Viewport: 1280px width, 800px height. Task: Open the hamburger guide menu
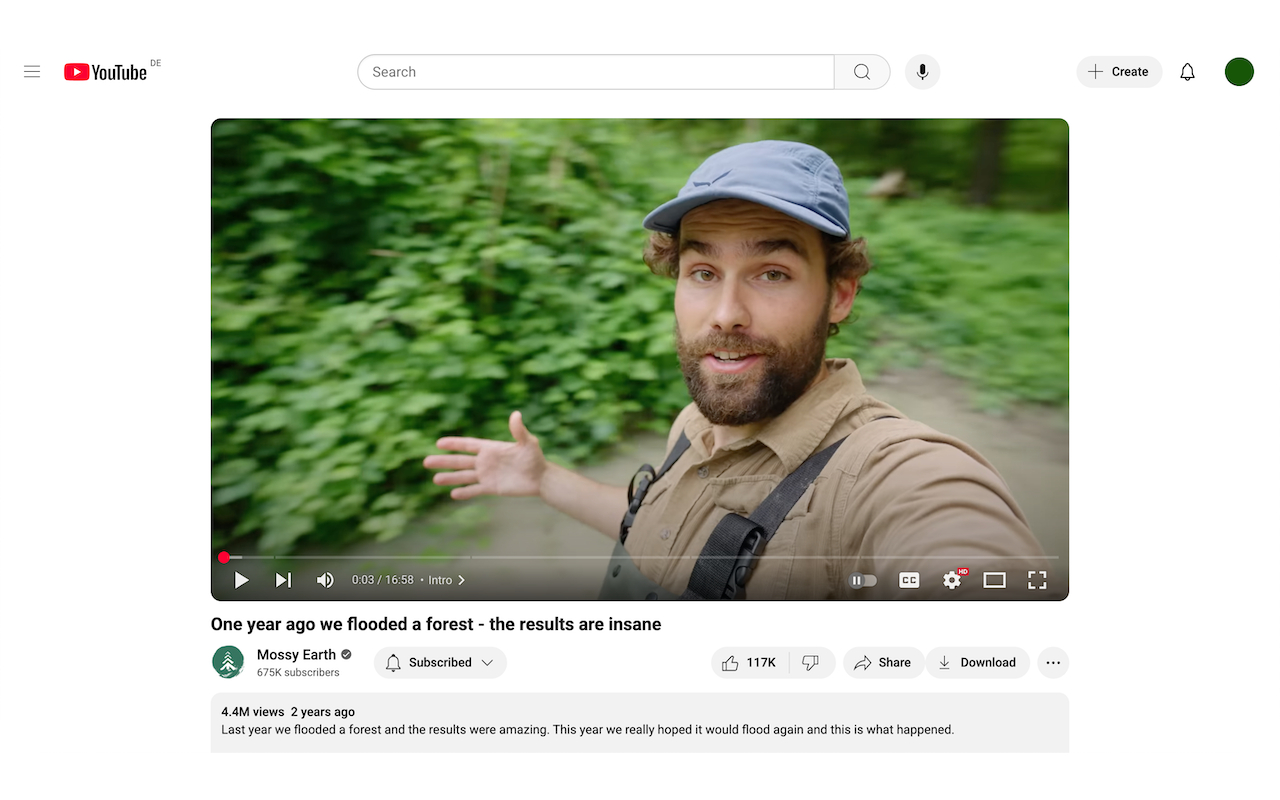click(32, 72)
